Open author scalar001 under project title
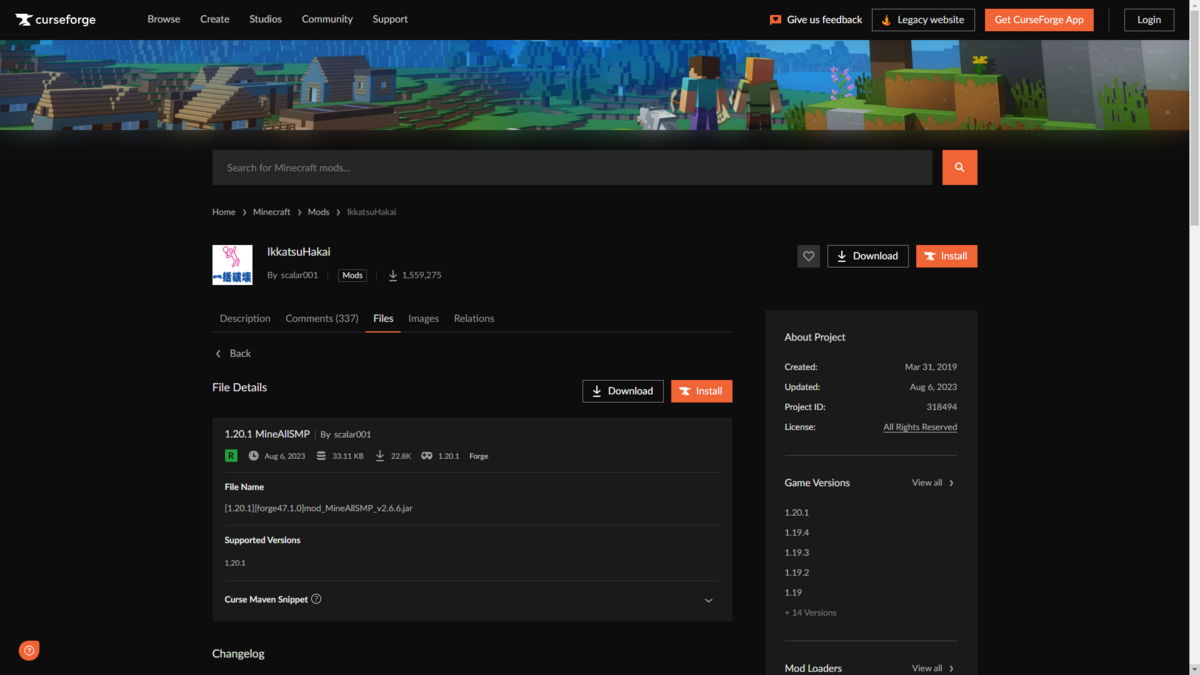This screenshot has height=675, width=1200. click(x=299, y=275)
